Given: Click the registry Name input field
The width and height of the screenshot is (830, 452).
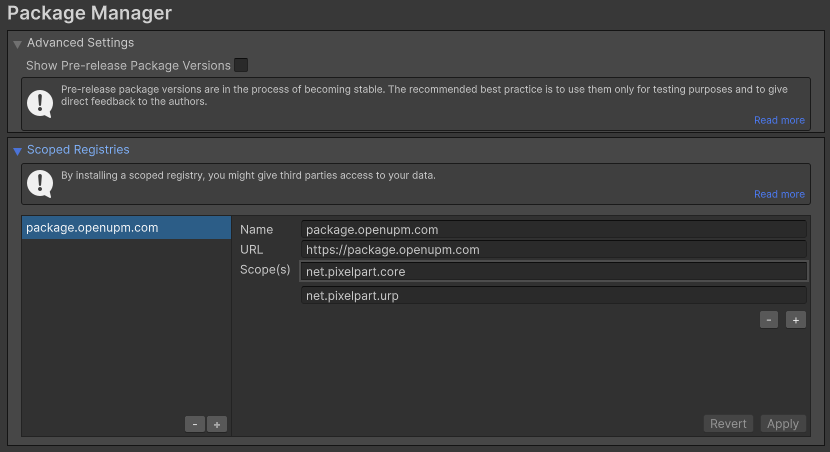Looking at the screenshot, I should pyautogui.click(x=553, y=230).
